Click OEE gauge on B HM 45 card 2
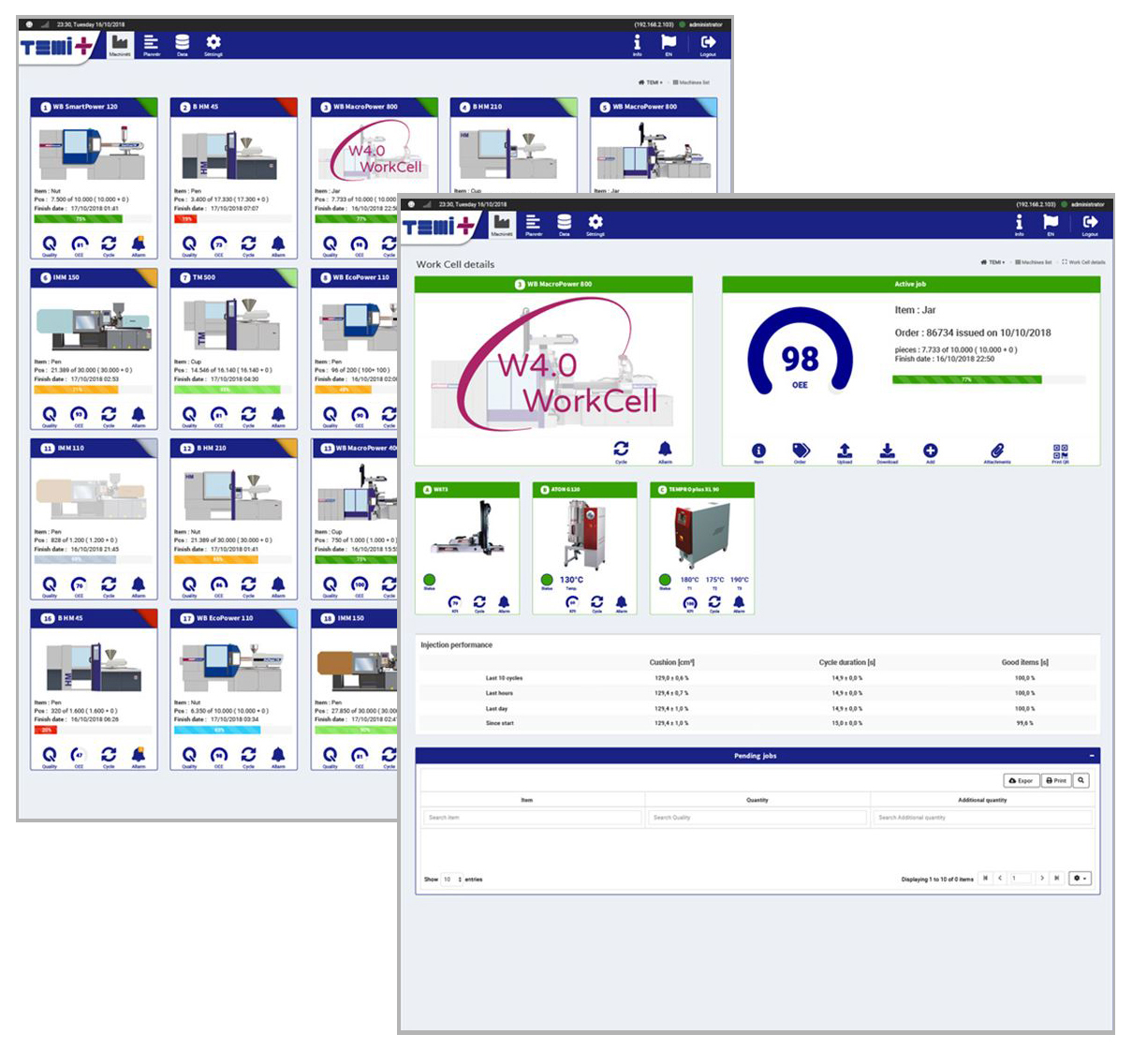 (x=219, y=245)
